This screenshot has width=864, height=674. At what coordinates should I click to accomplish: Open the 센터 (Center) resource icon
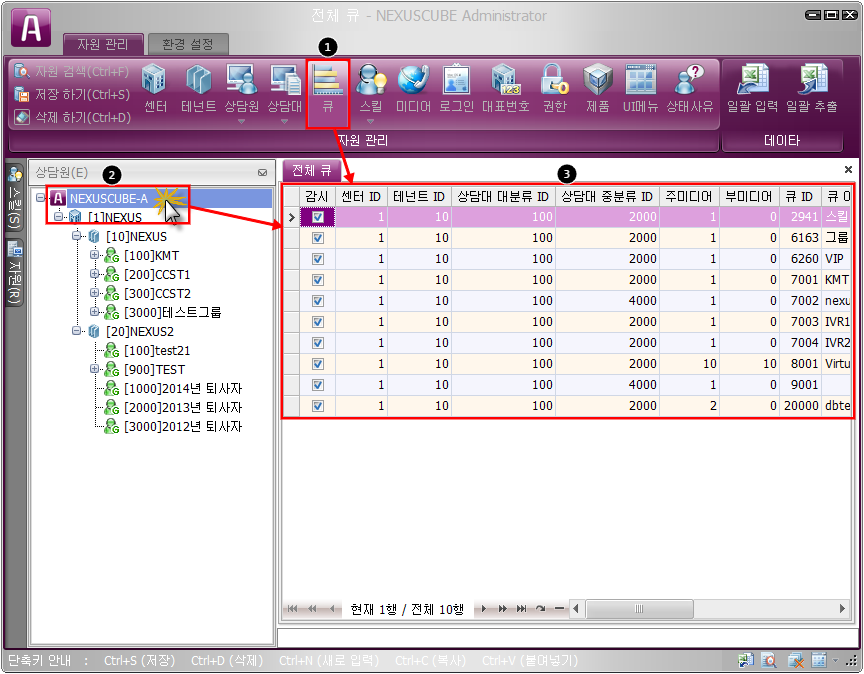[155, 88]
